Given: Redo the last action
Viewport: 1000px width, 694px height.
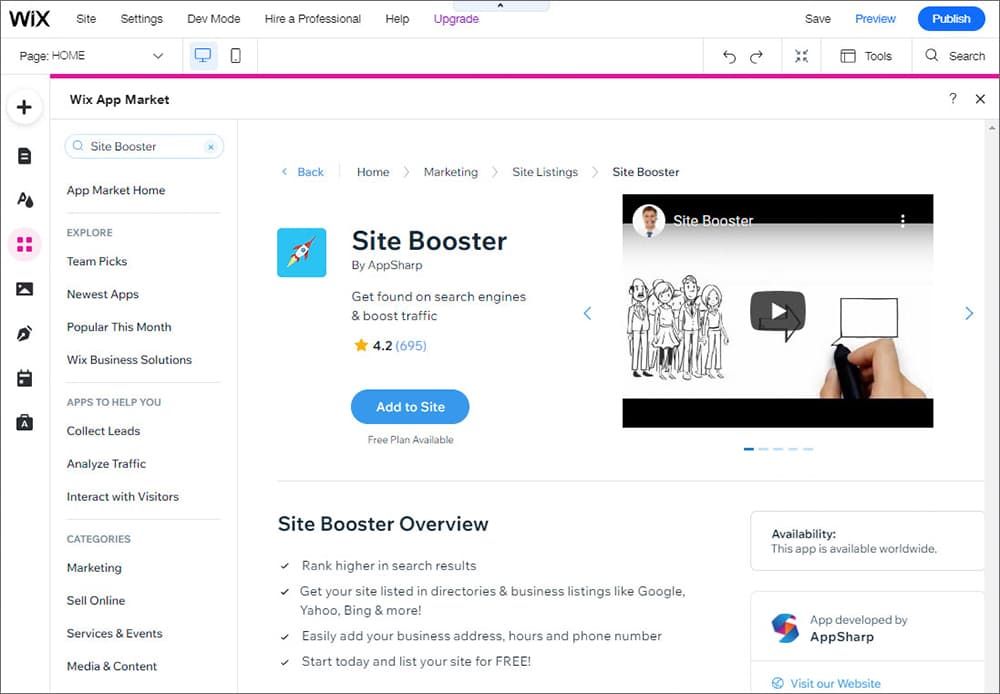Looking at the screenshot, I should 756,57.
